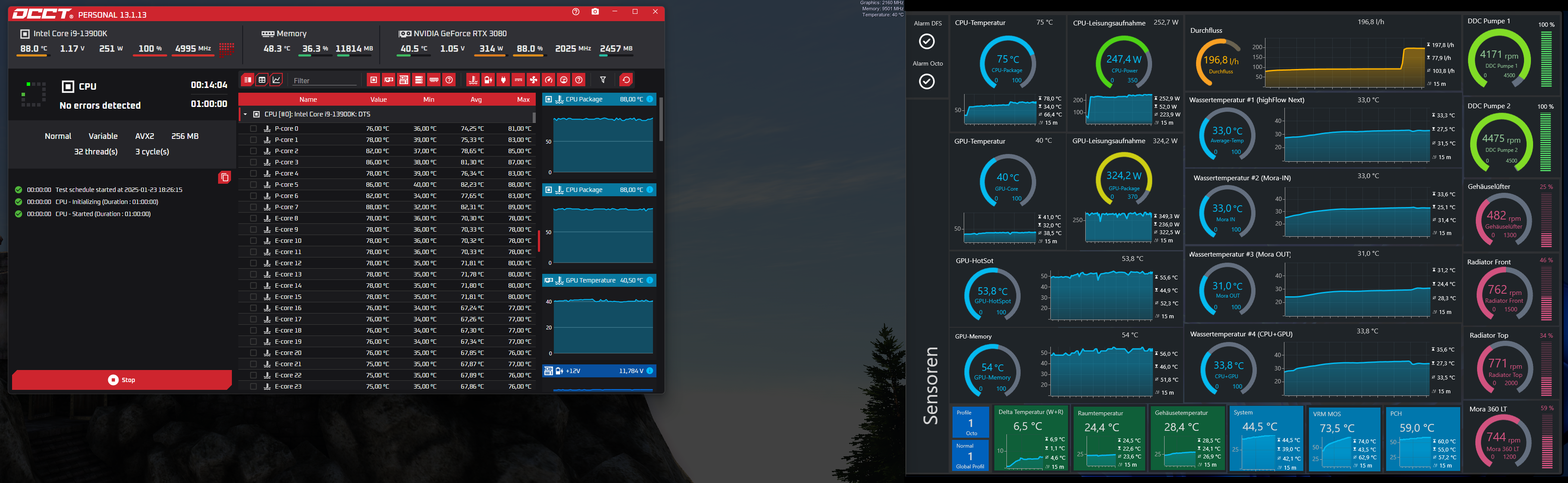The height and width of the screenshot is (483, 1568).
Task: Toggle the temperature sensor filter icon
Action: pos(473,80)
